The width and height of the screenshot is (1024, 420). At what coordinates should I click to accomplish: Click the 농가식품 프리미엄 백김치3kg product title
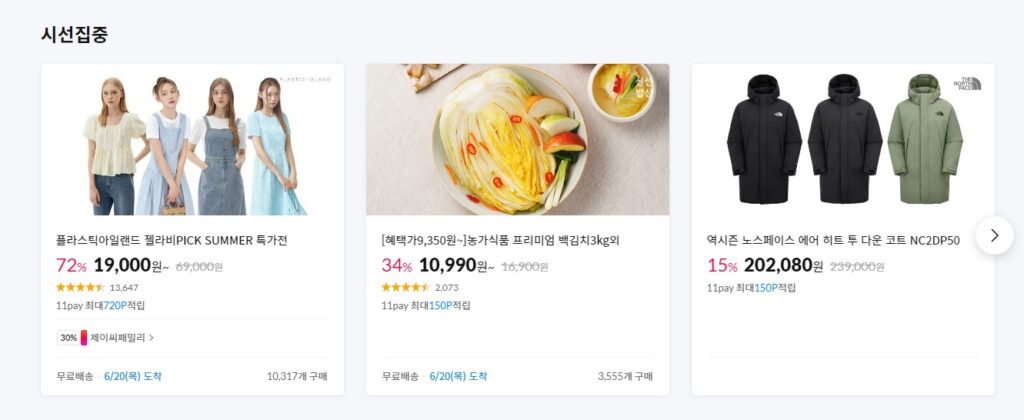[x=500, y=240]
